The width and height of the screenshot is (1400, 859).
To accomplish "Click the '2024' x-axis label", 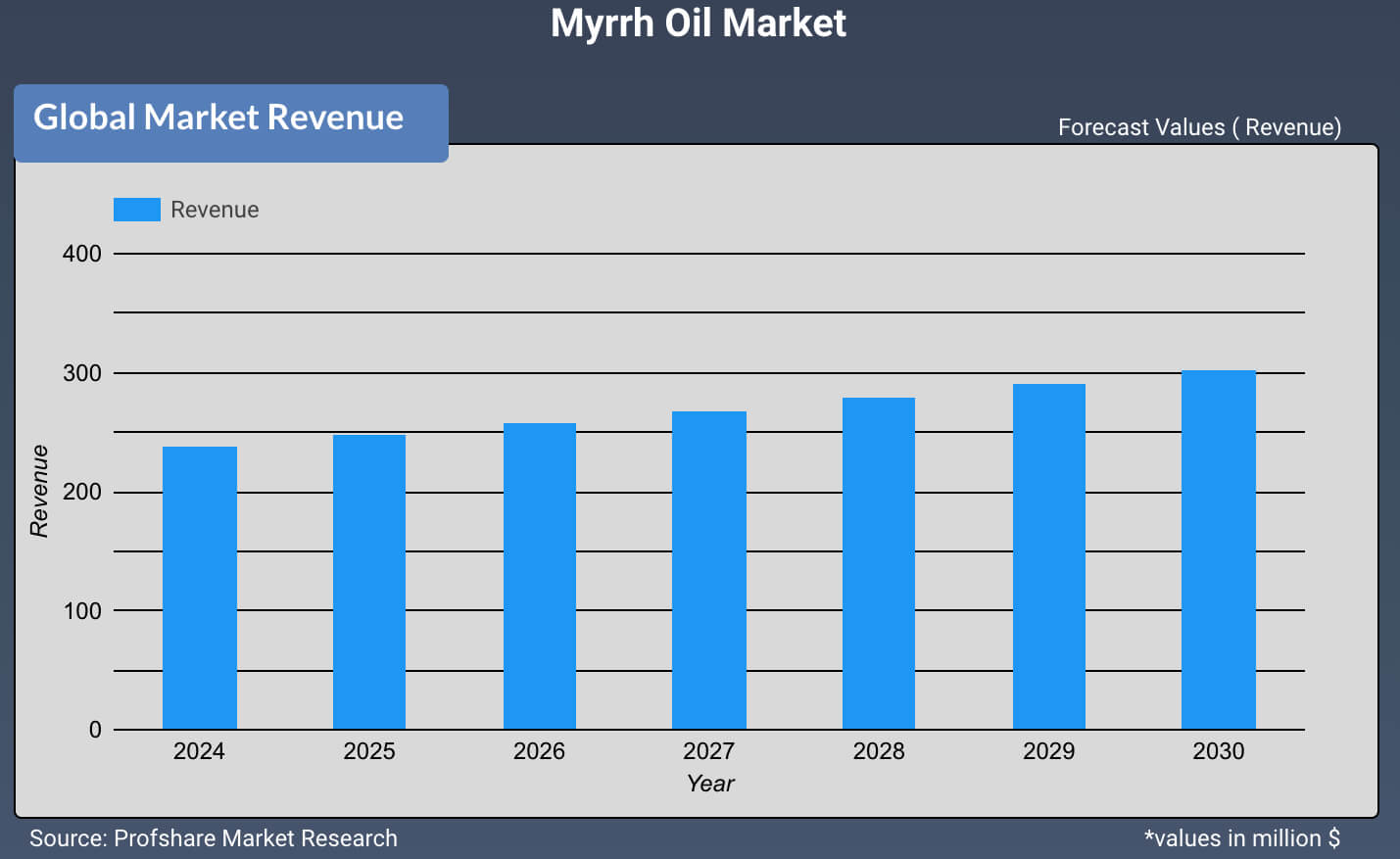I will [199, 751].
